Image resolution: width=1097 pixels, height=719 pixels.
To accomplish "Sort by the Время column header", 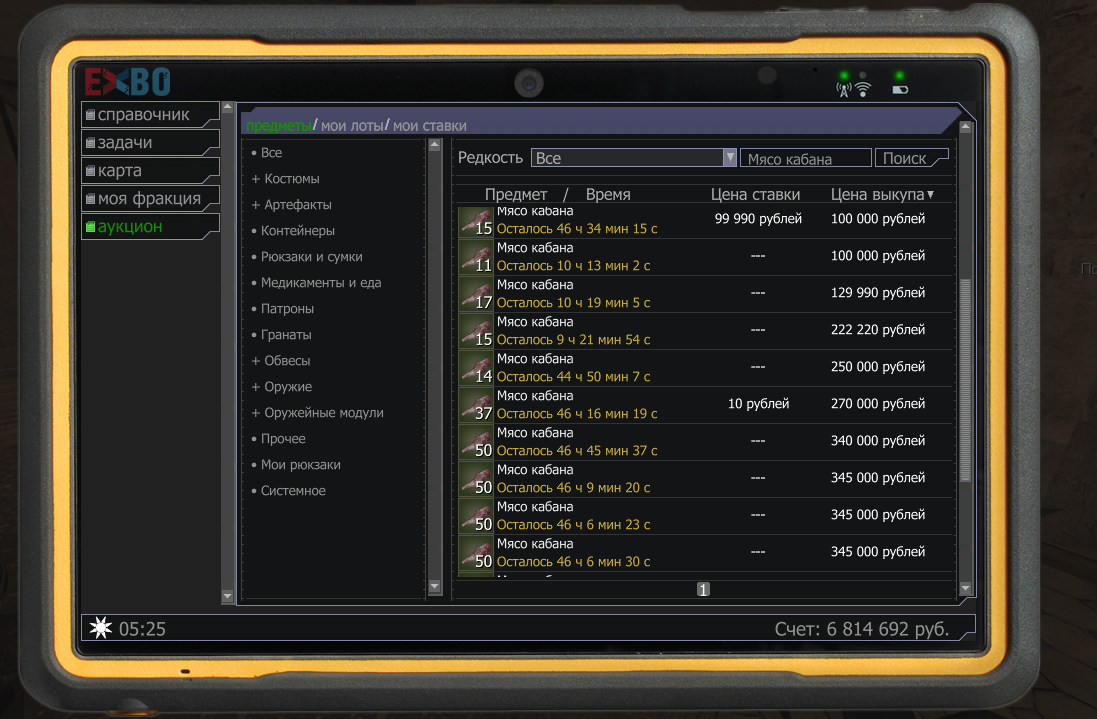I will click(608, 194).
